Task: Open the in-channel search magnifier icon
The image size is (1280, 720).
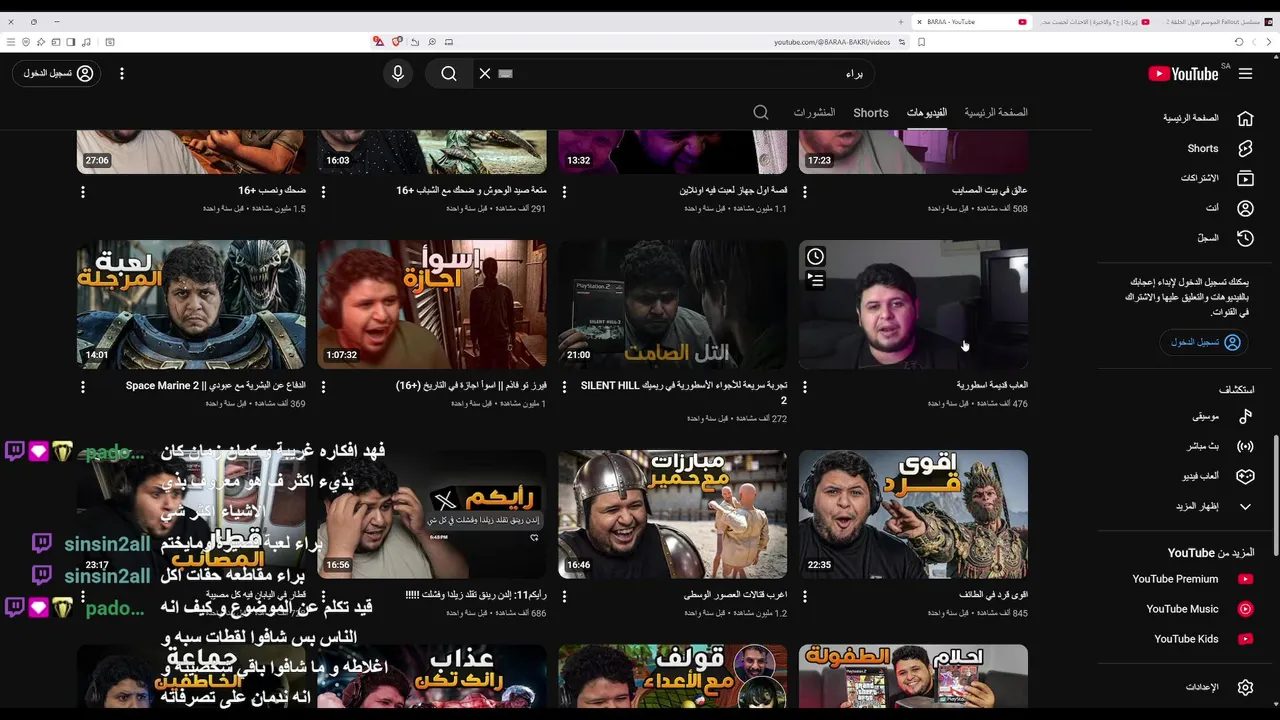Action: (761, 113)
